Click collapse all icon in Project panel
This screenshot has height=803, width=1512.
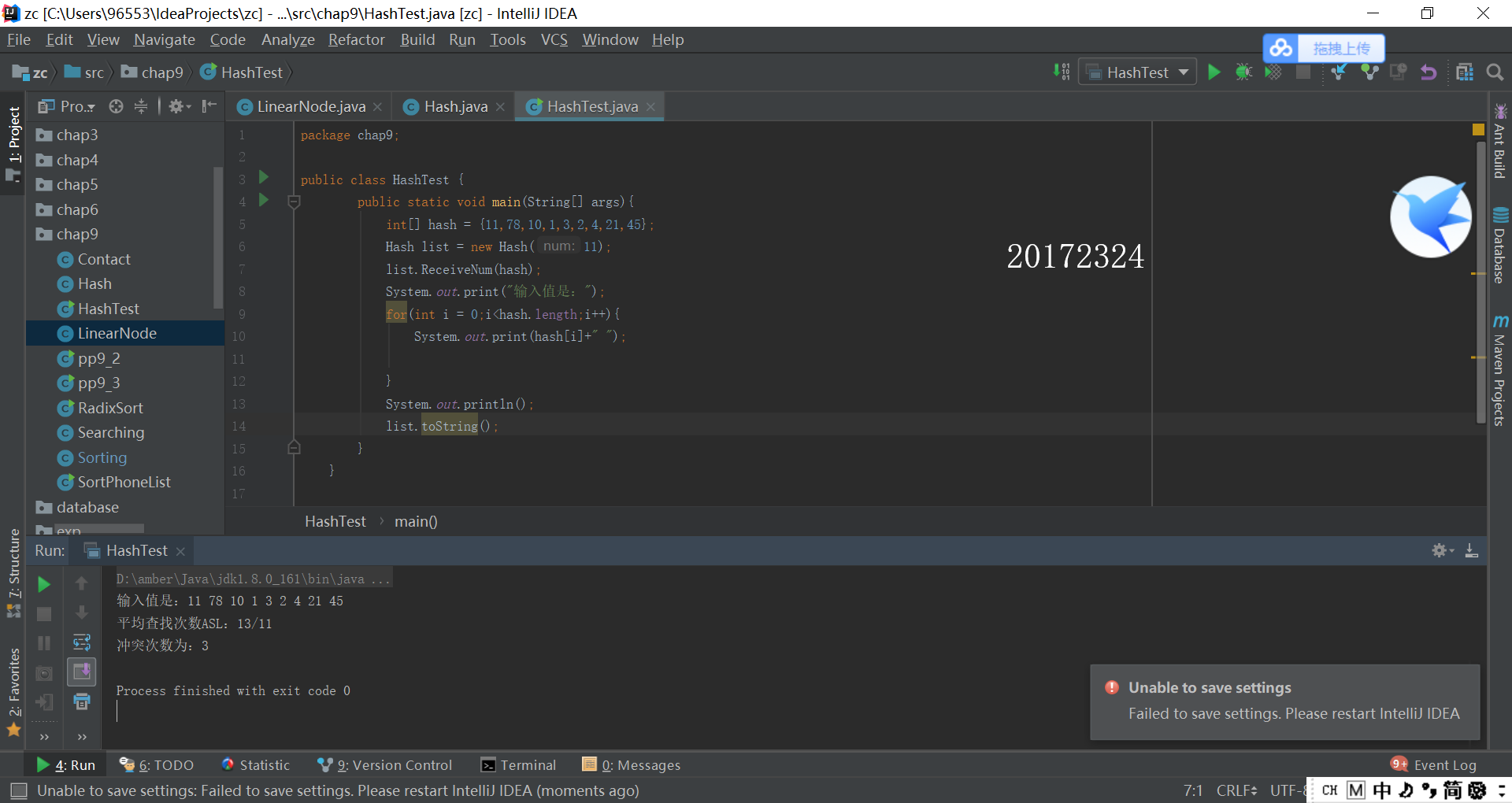coord(141,106)
